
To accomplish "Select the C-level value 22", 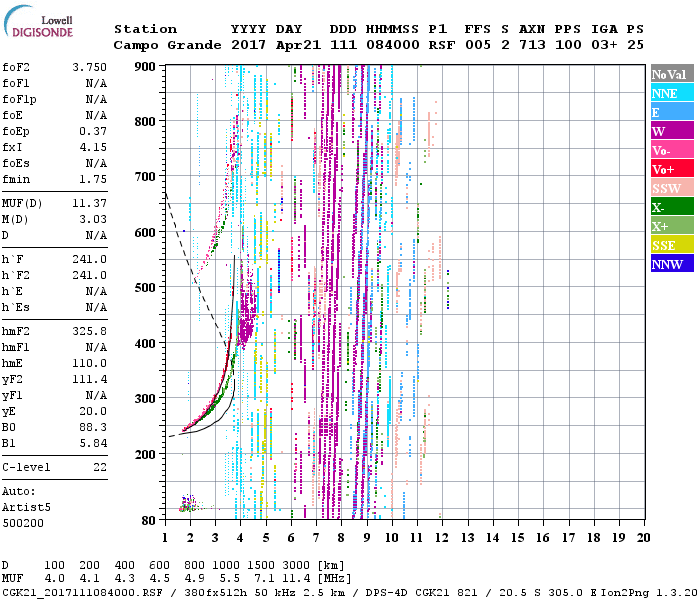I will (100, 467).
